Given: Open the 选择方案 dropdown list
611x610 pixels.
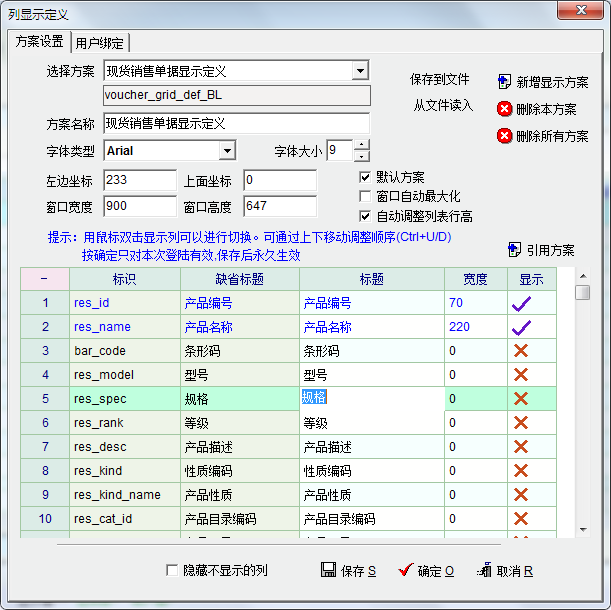Looking at the screenshot, I should point(361,71).
